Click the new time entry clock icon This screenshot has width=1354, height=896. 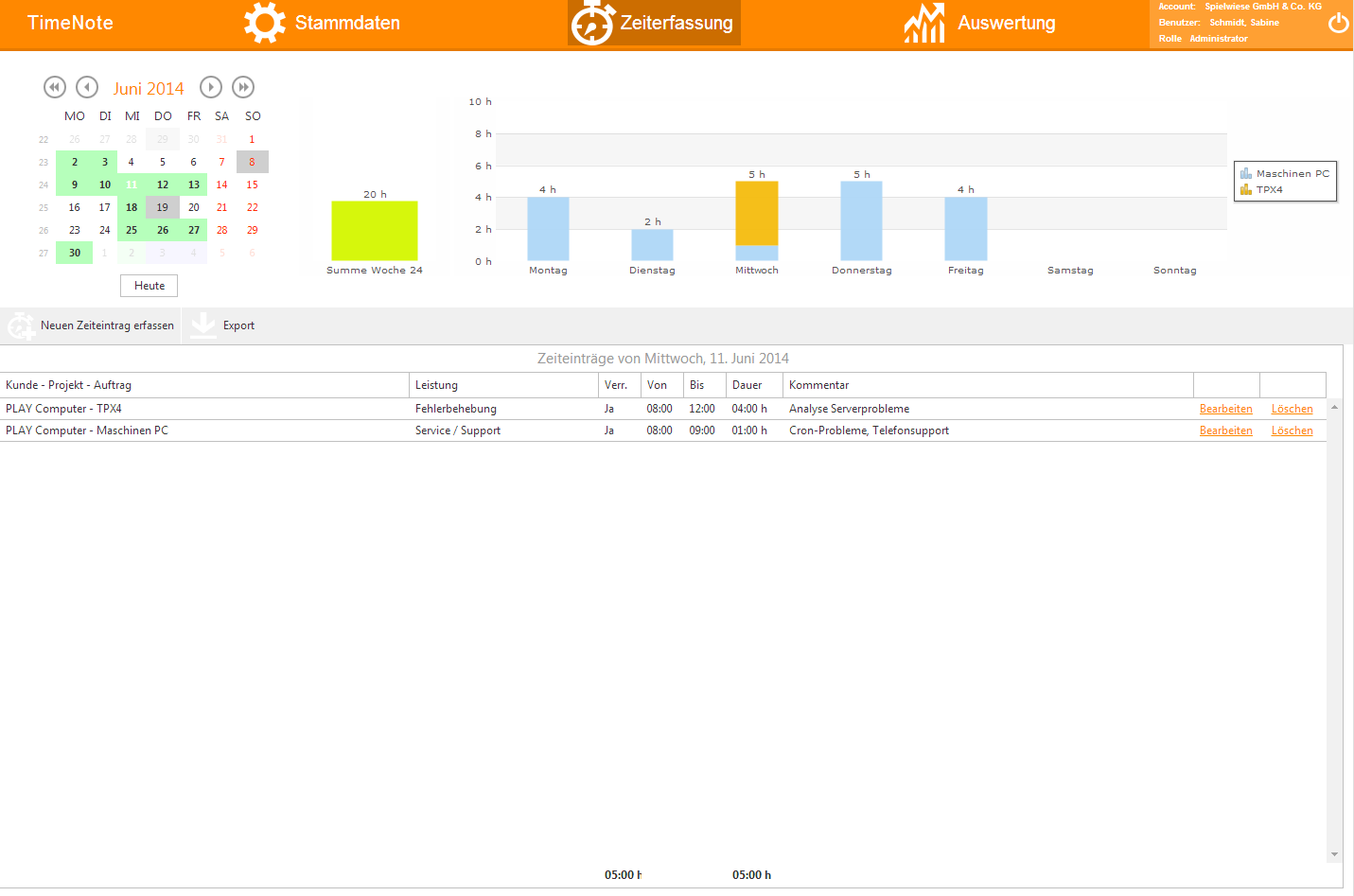21,325
